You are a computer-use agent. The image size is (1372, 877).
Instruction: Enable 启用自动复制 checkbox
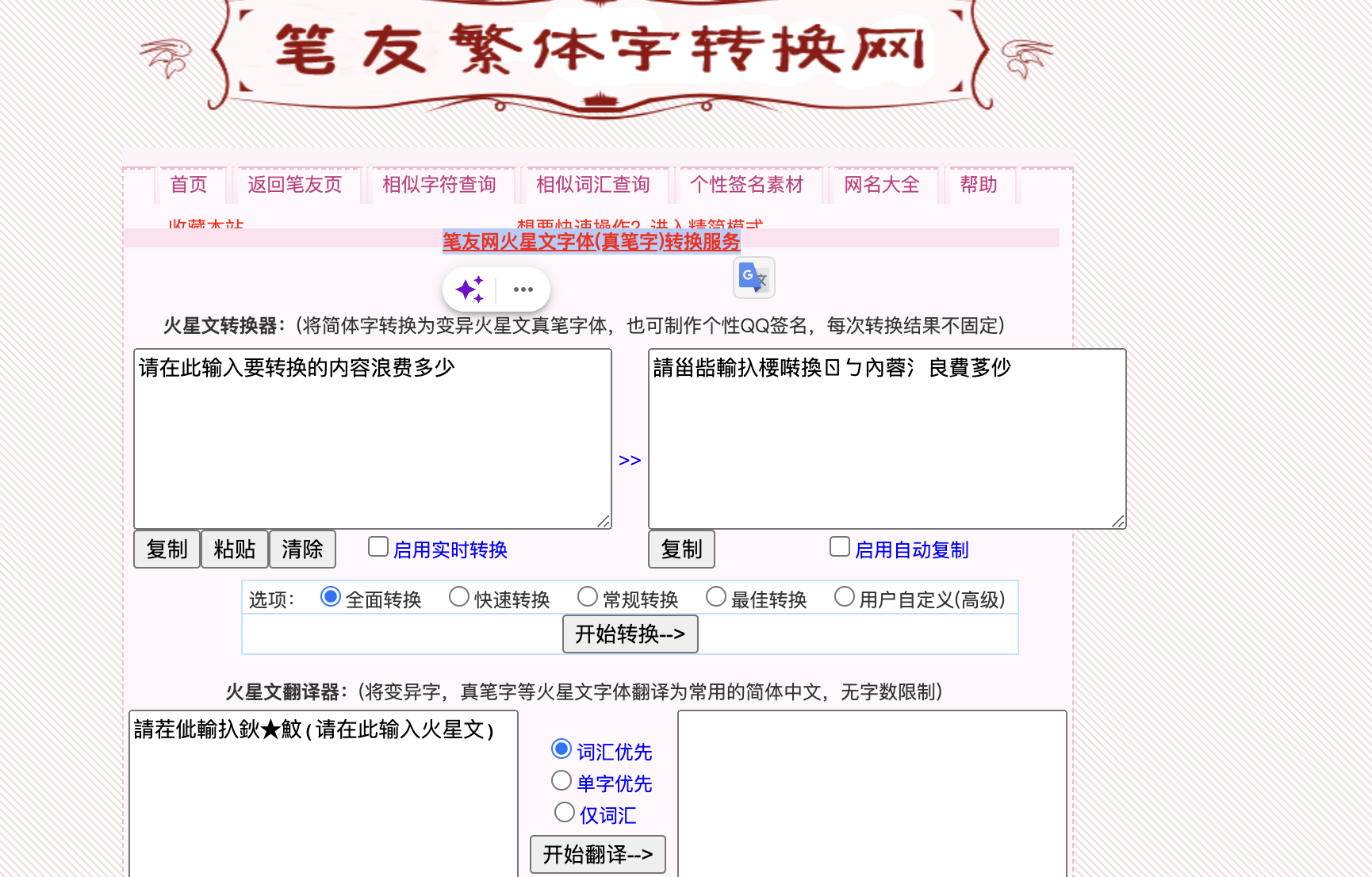click(839, 546)
